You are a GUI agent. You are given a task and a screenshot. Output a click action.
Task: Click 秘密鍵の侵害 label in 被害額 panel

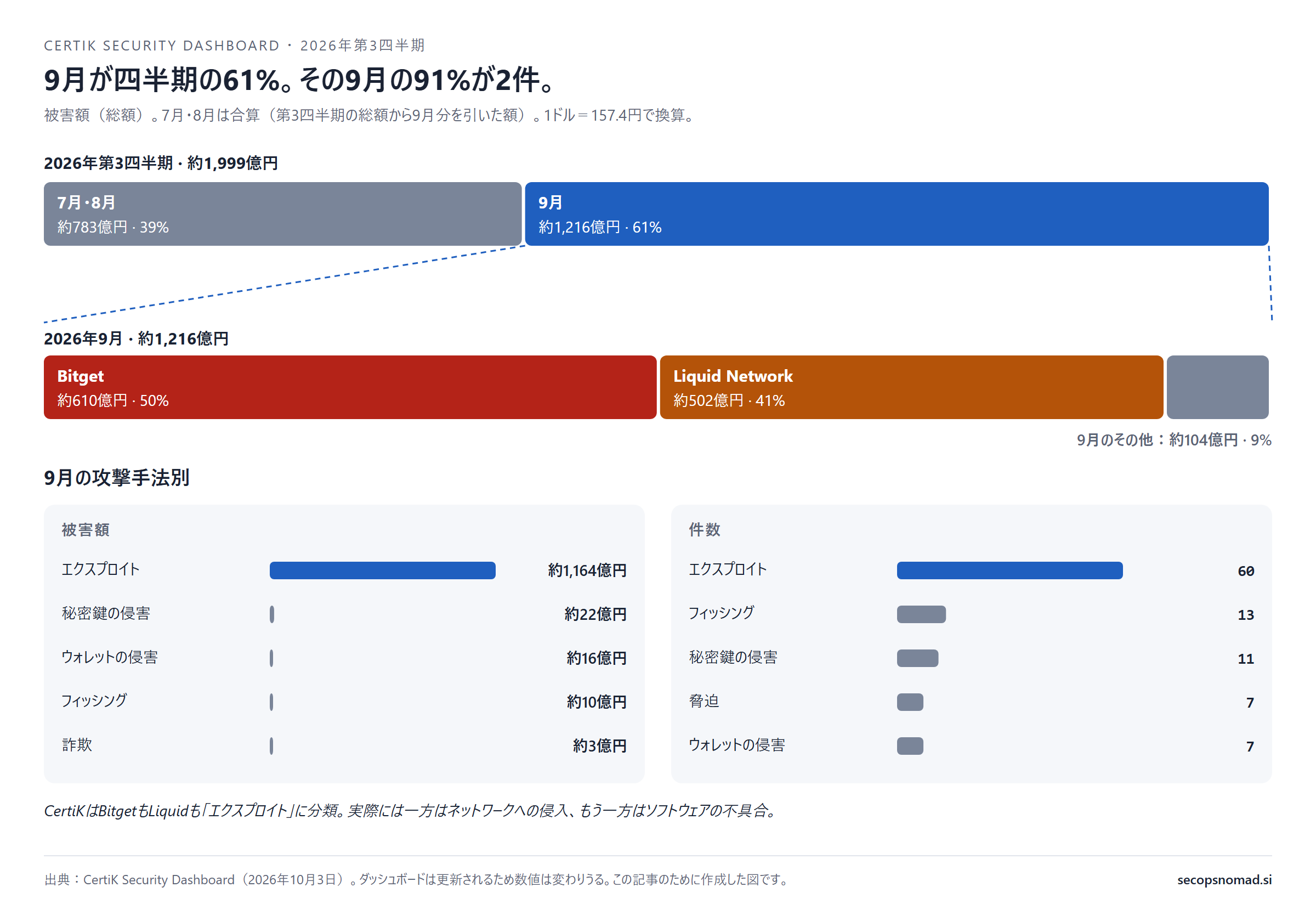tap(106, 613)
